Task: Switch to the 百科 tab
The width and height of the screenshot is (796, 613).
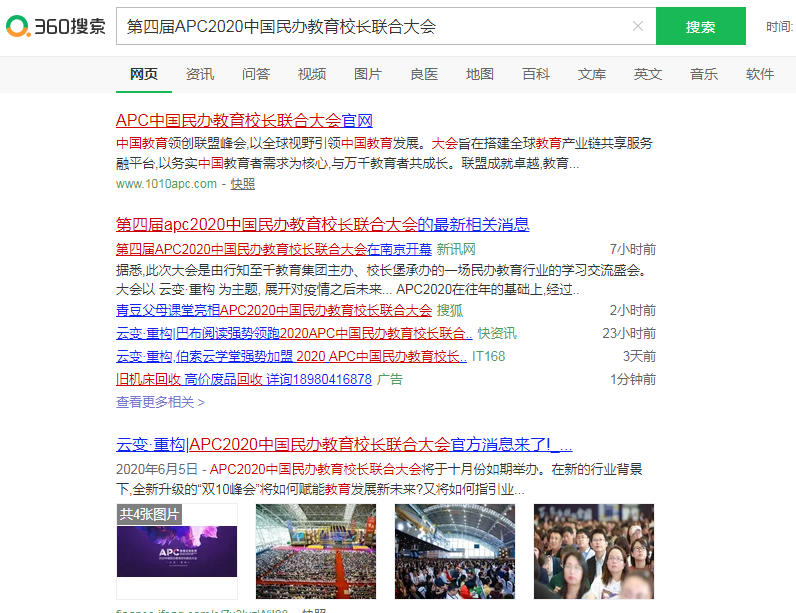Action: 536,74
